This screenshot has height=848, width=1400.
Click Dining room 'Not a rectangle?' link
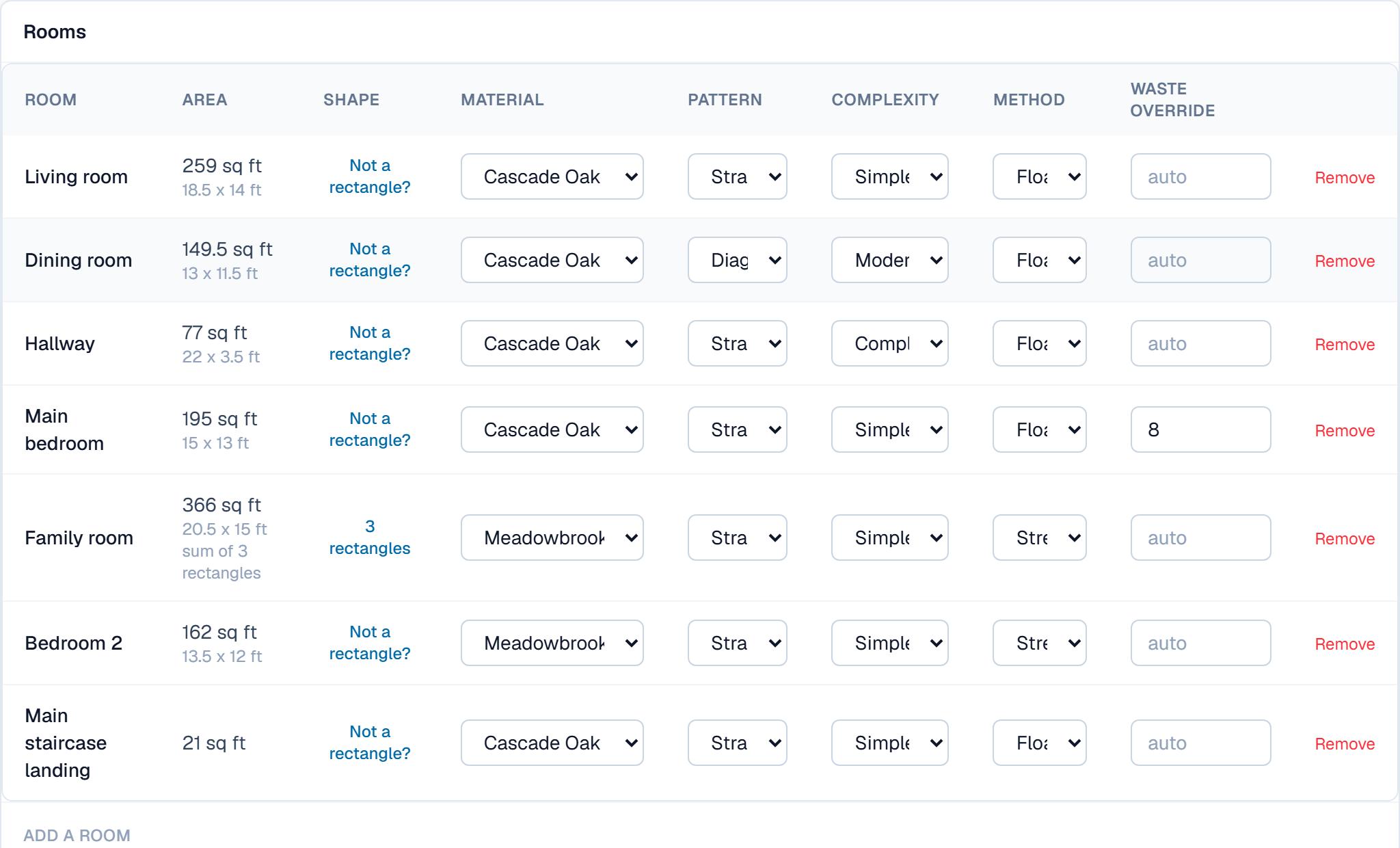370,260
